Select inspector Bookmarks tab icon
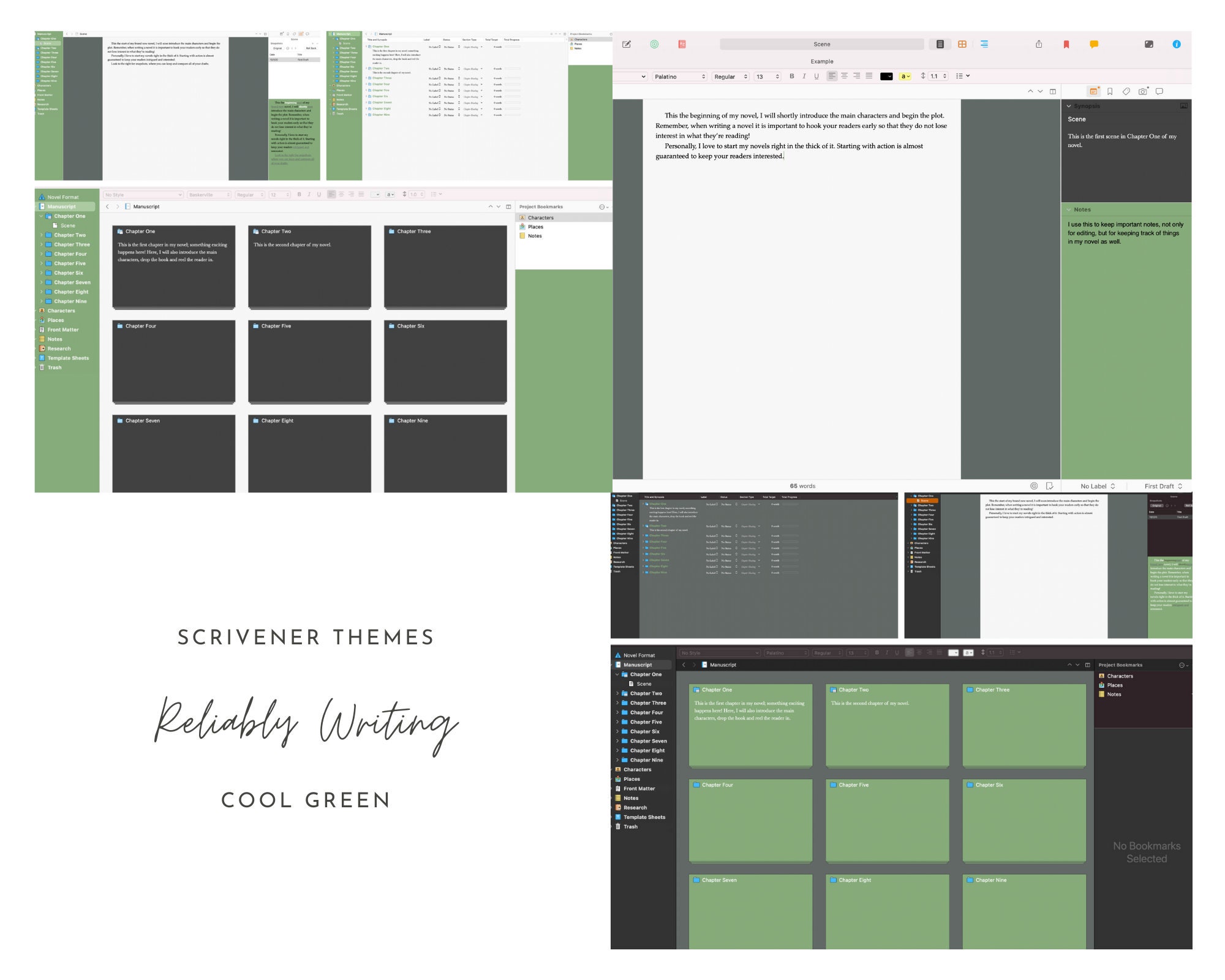1225x980 pixels. tap(1110, 91)
